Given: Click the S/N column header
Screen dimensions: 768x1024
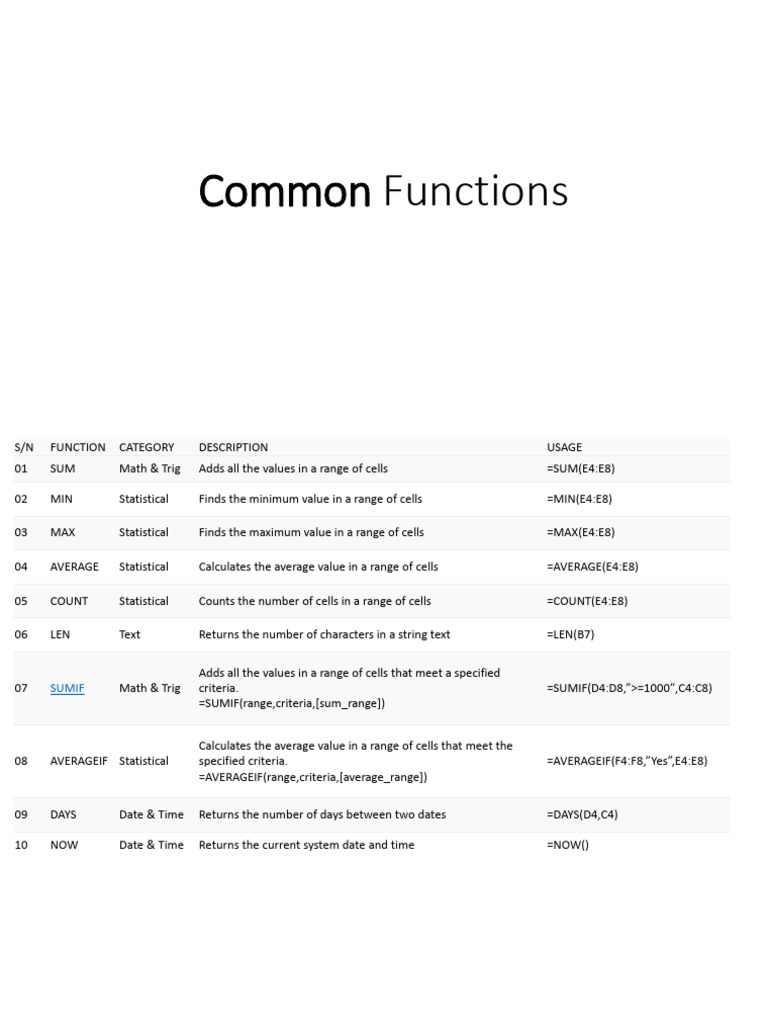Looking at the screenshot, I should (24, 447).
